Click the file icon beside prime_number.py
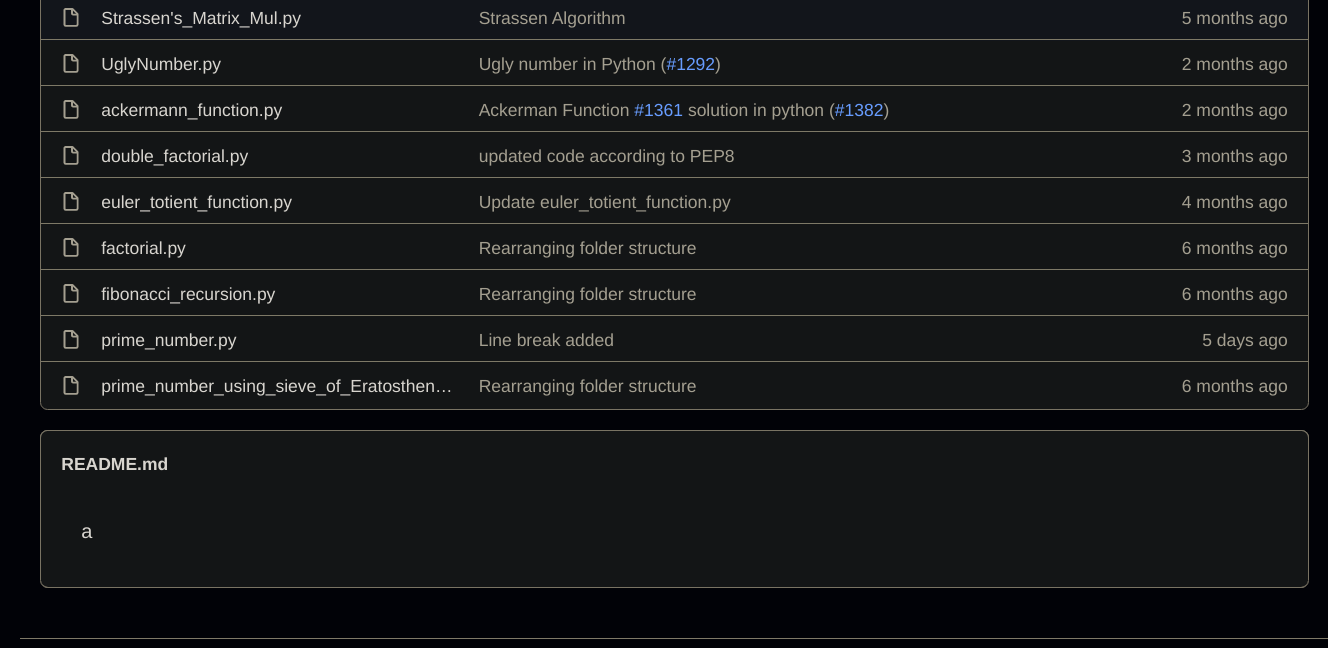 tap(71, 339)
